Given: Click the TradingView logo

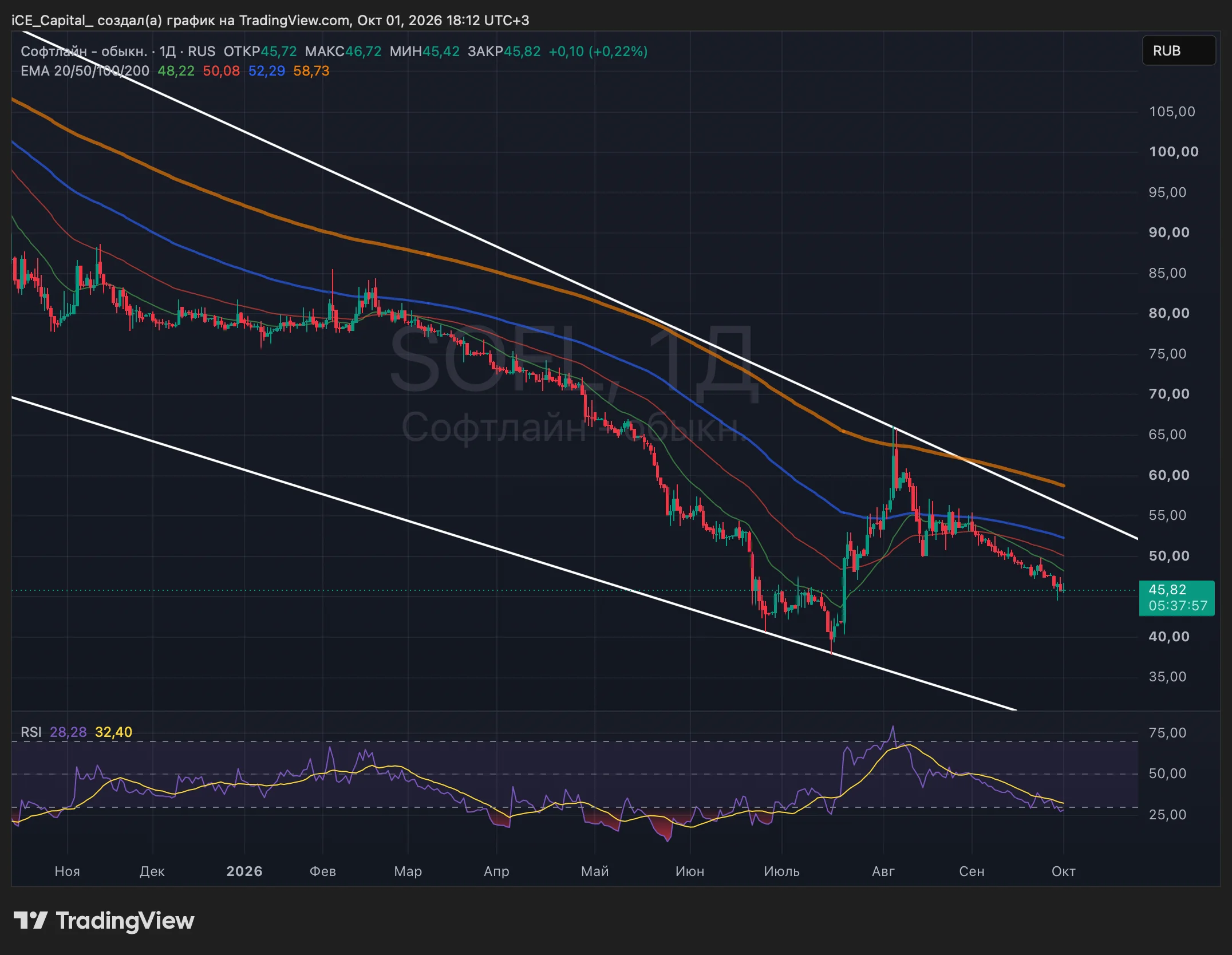Looking at the screenshot, I should coord(104,920).
